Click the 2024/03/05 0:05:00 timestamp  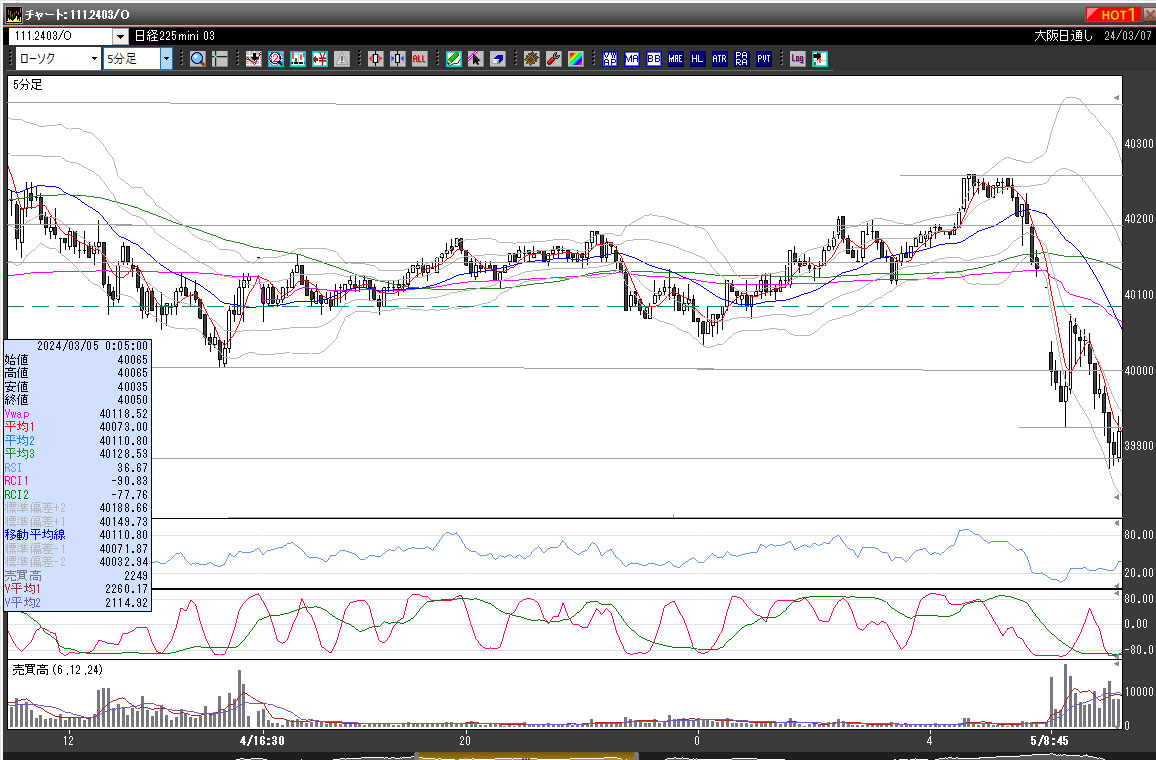coord(92,346)
